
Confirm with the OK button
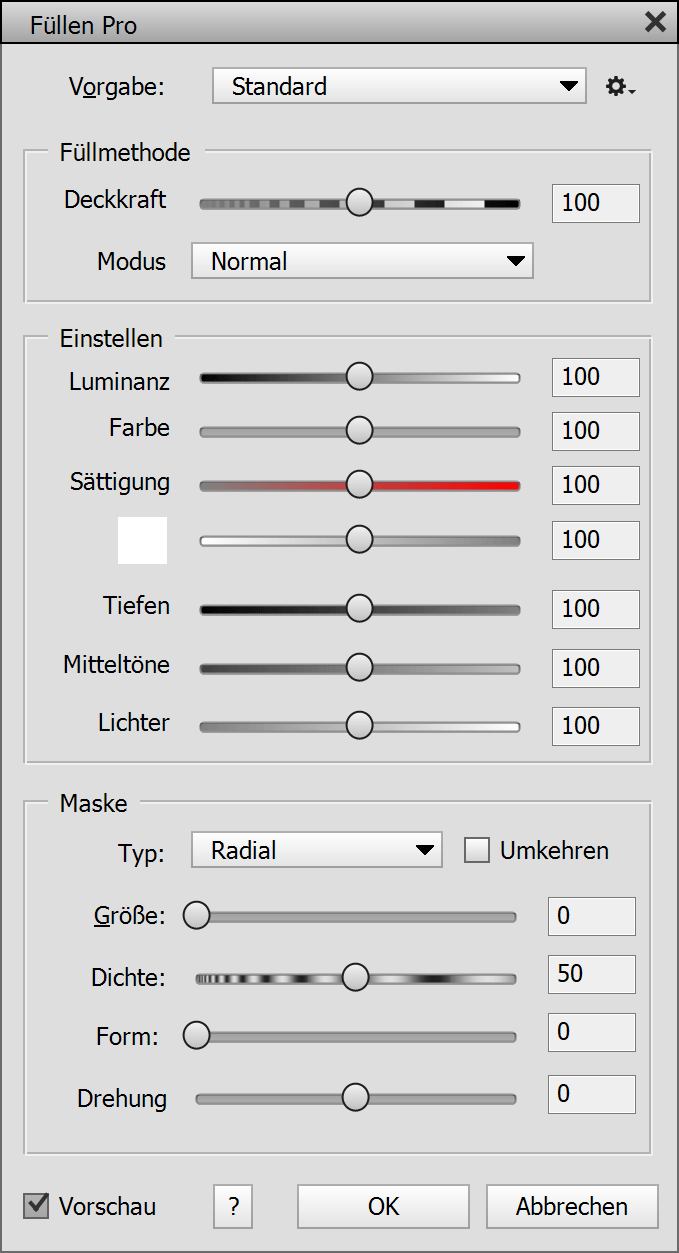tap(383, 1206)
